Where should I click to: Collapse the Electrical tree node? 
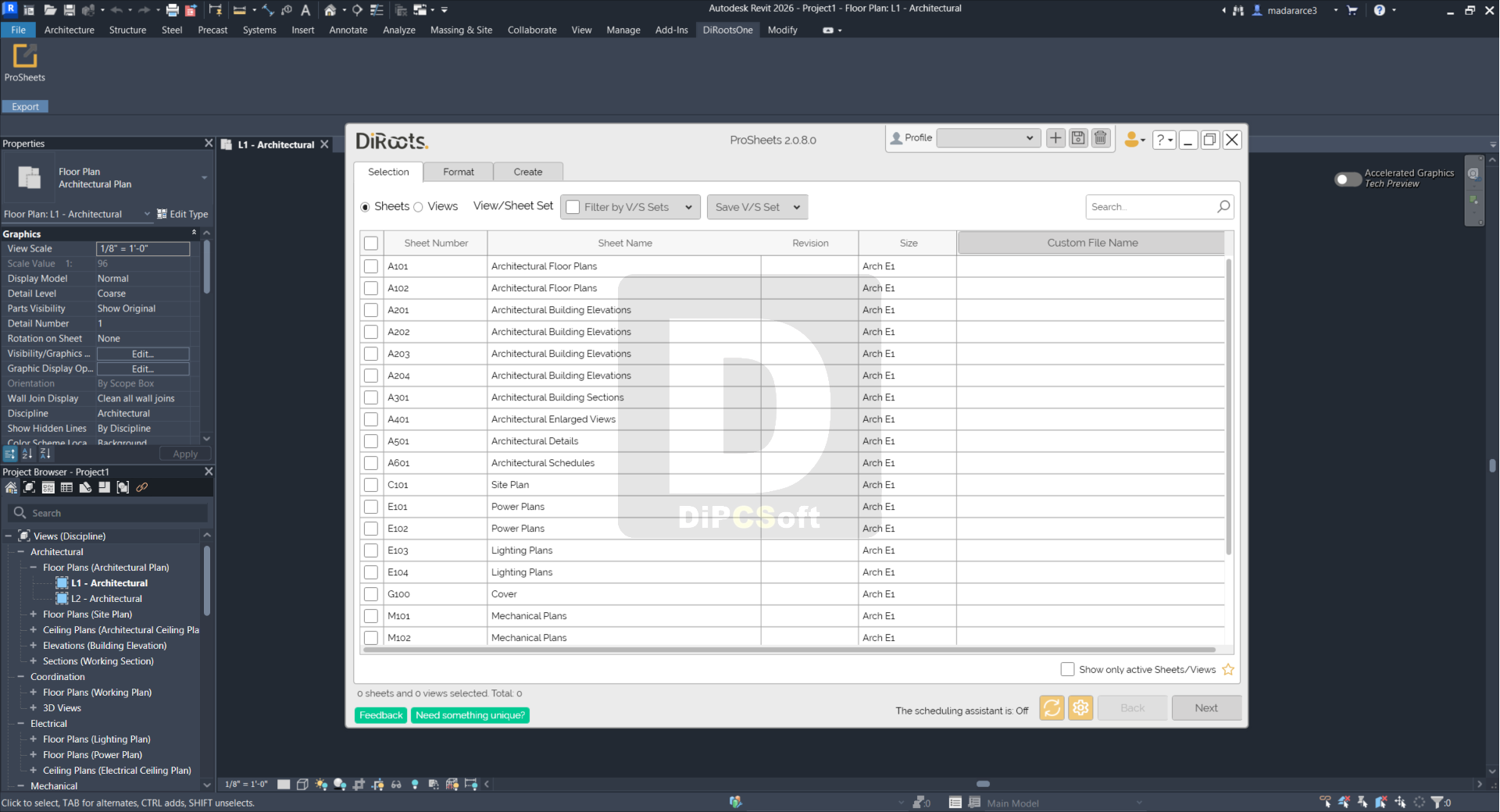pyautogui.click(x=21, y=724)
